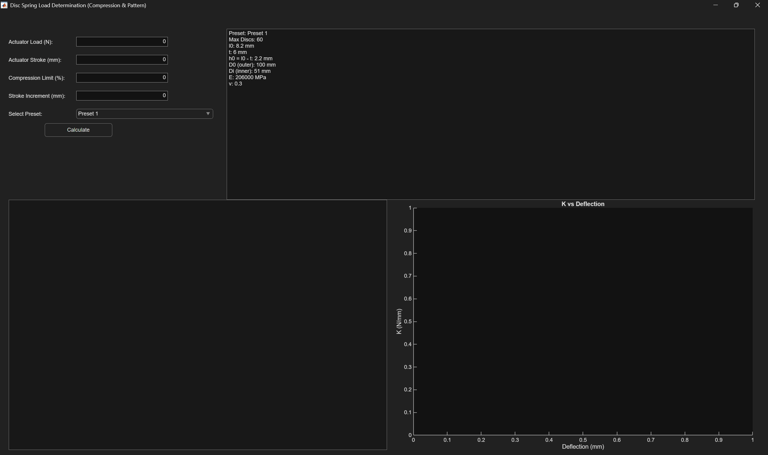Image resolution: width=768 pixels, height=455 pixels.
Task: Run the Calculate button
Action: (78, 130)
